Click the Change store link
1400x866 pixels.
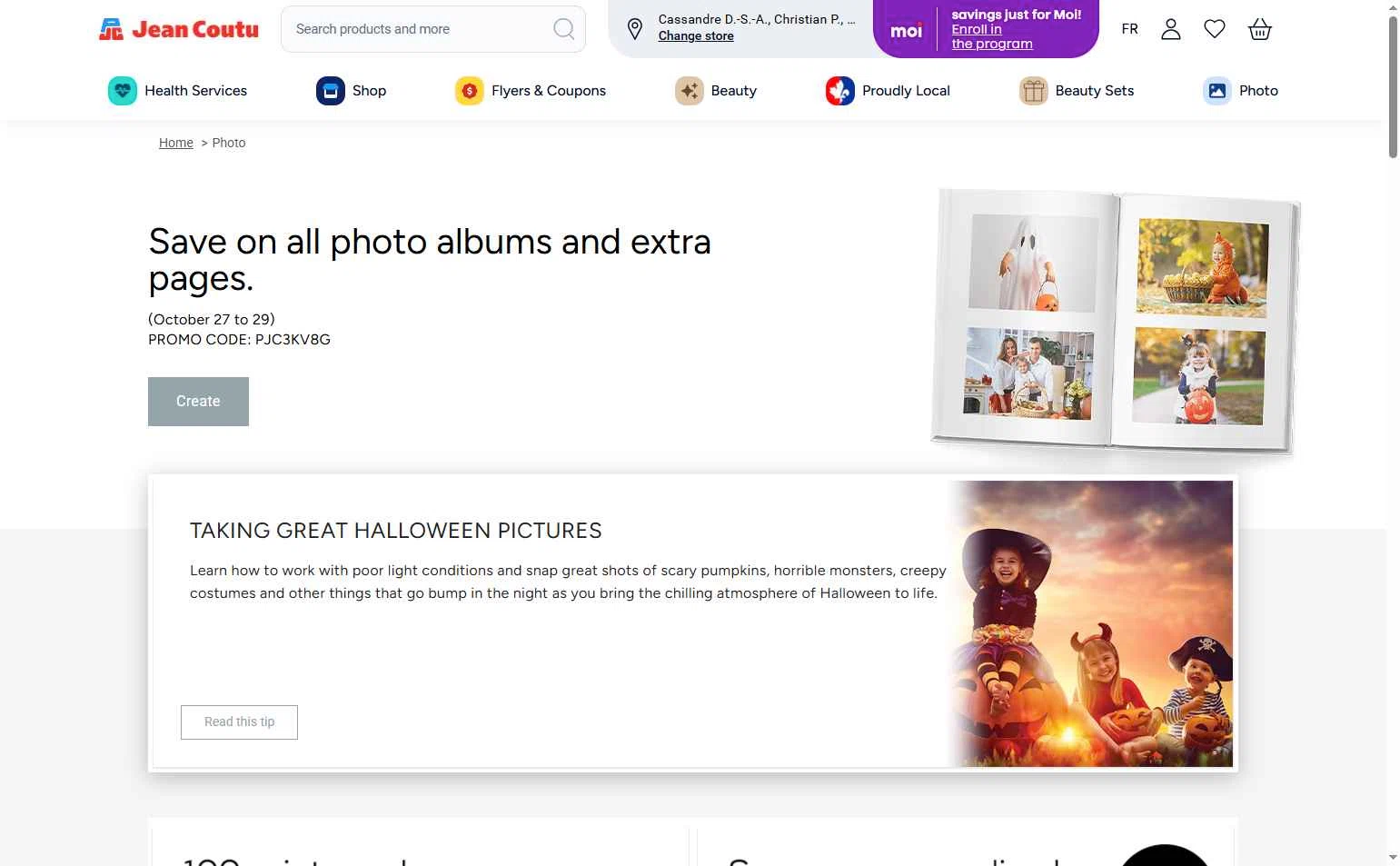pyautogui.click(x=696, y=36)
